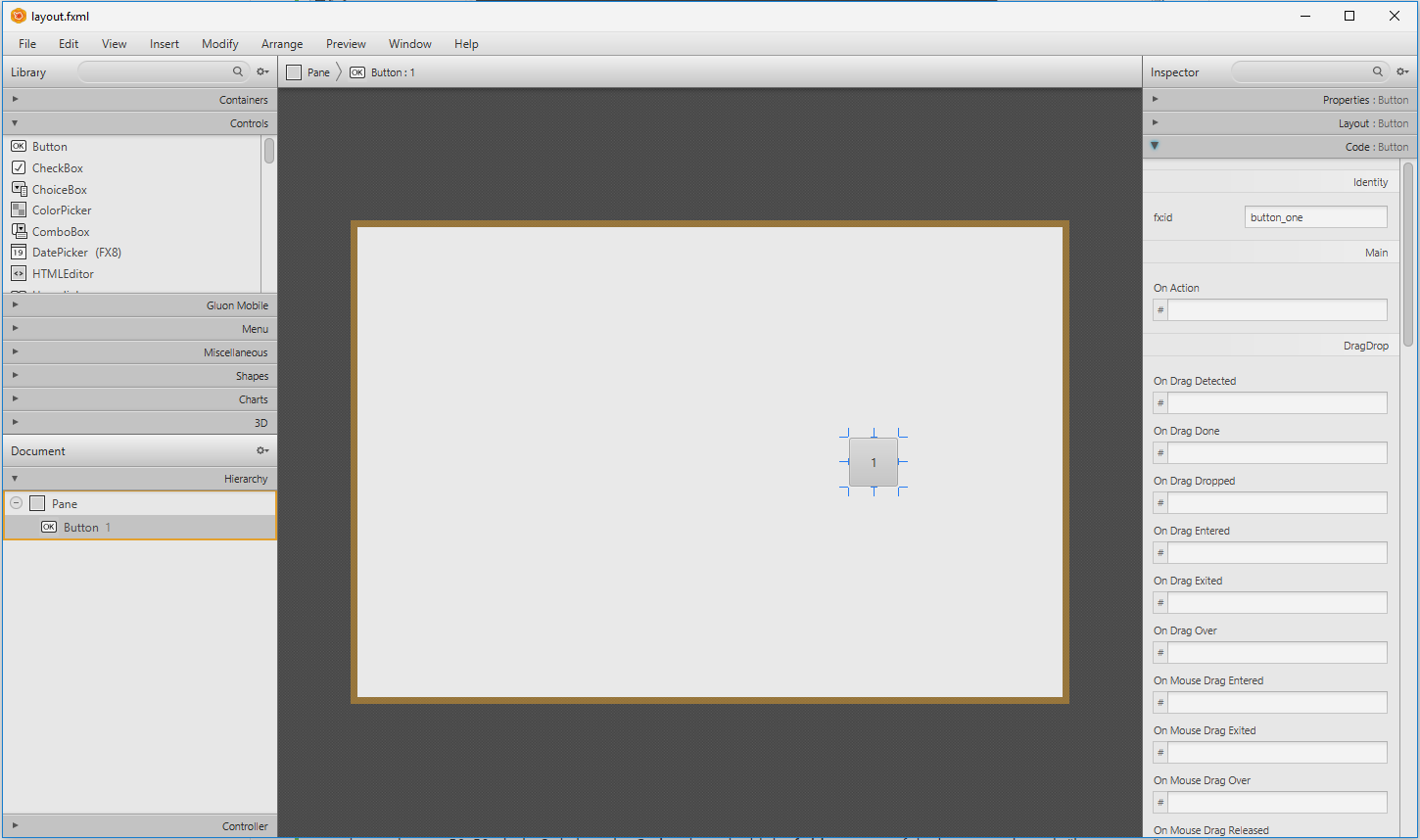The image size is (1420, 840).
Task: Open the Window menu
Action: click(410, 44)
